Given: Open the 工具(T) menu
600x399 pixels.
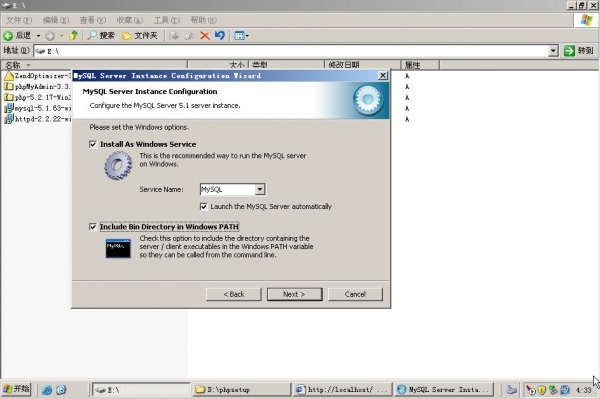Looking at the screenshot, I should coord(166,20).
